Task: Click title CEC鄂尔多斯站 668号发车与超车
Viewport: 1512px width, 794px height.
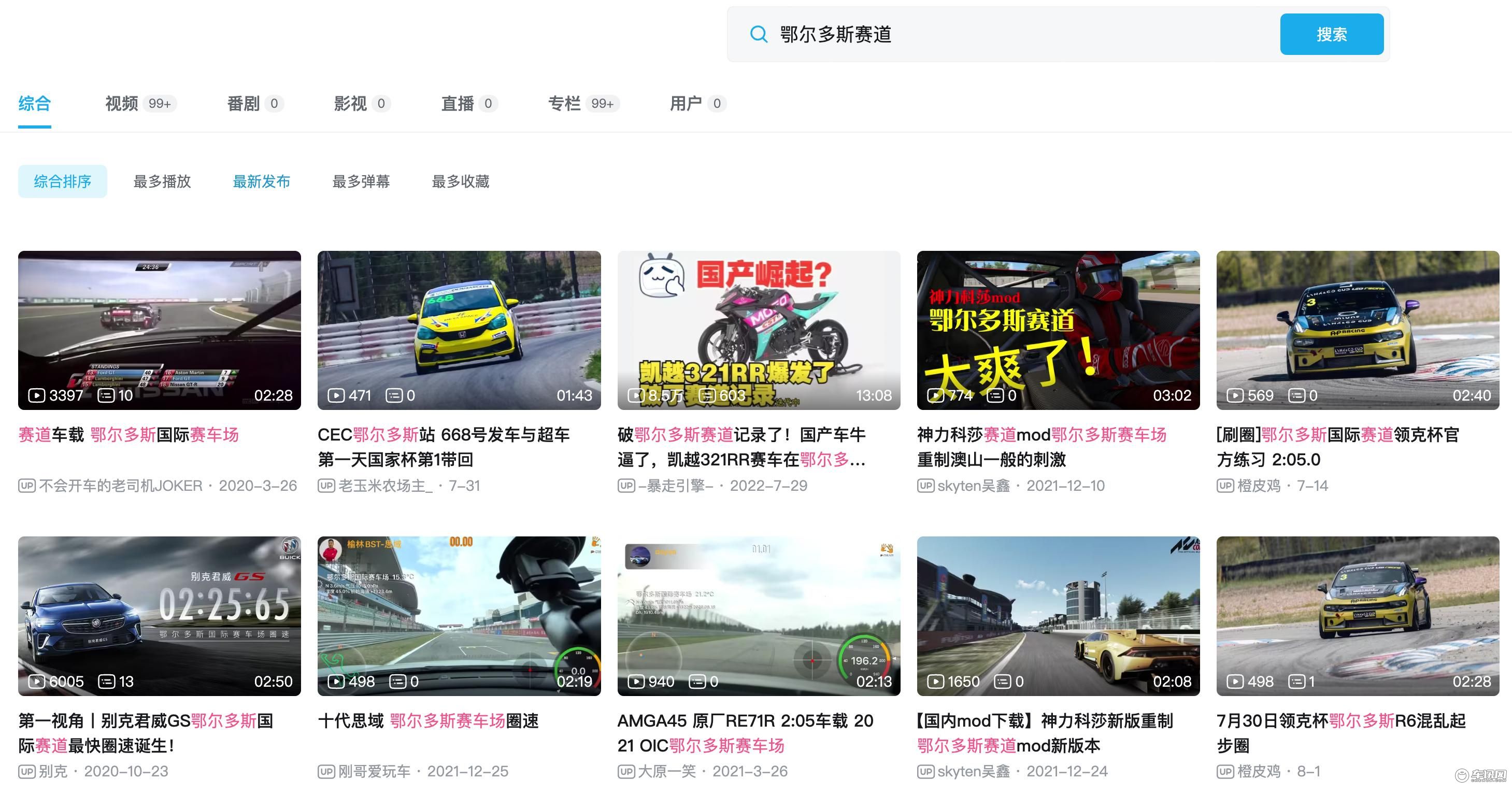Action: [x=444, y=447]
